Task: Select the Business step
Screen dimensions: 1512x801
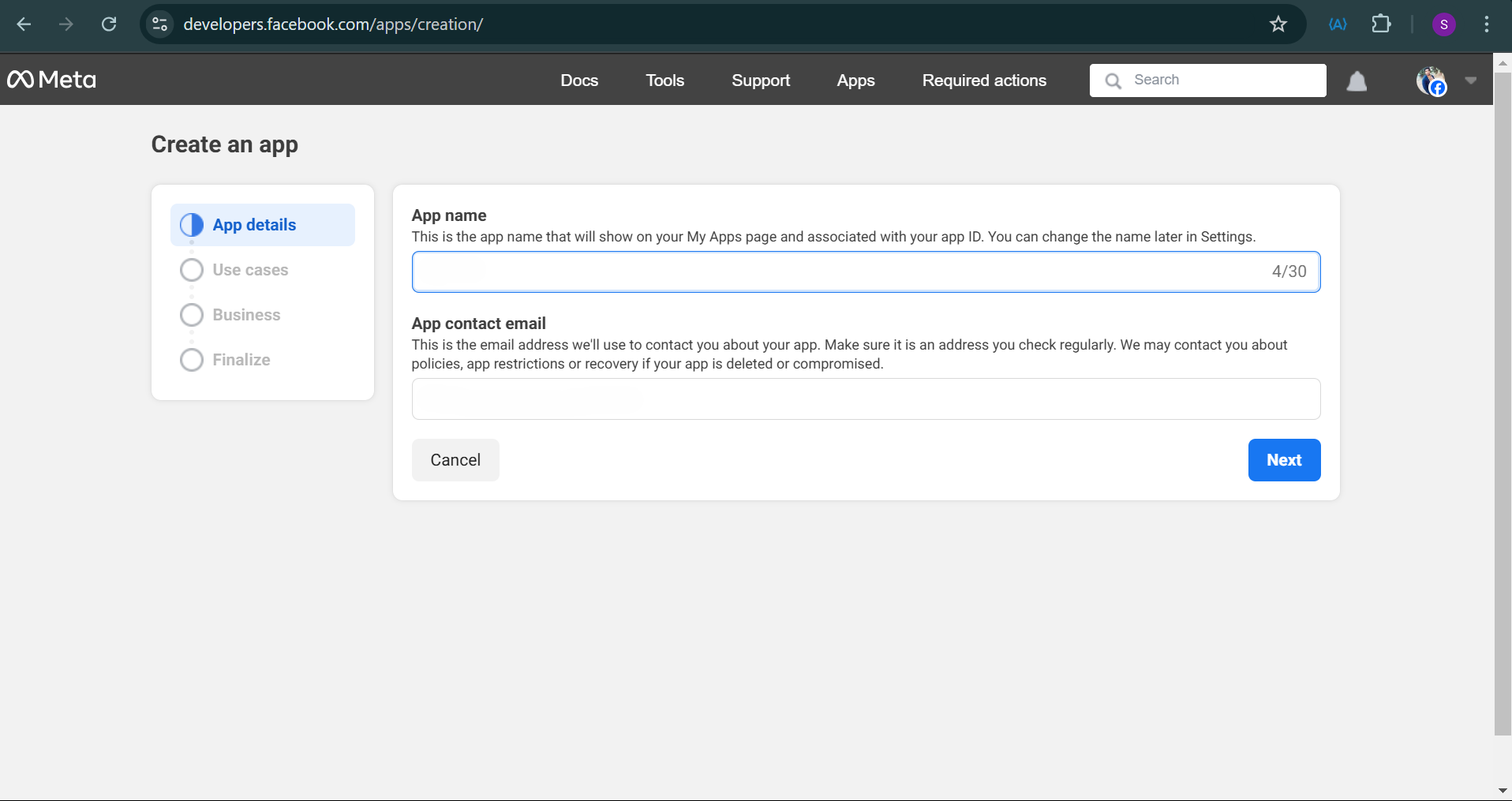Action: point(246,314)
